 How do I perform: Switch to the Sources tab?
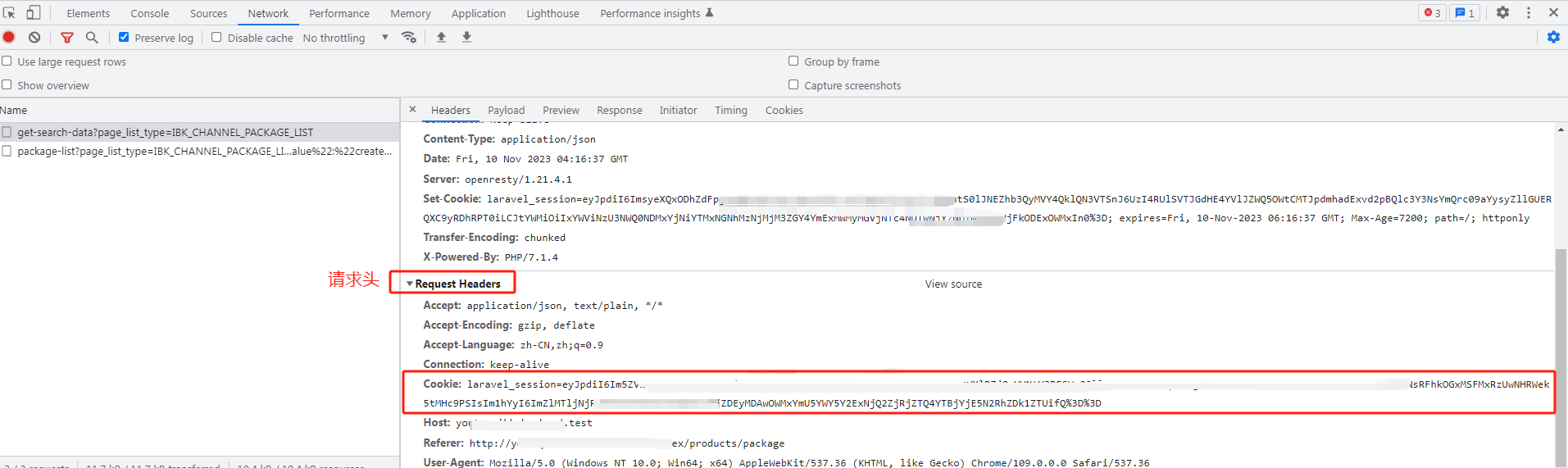tap(209, 13)
